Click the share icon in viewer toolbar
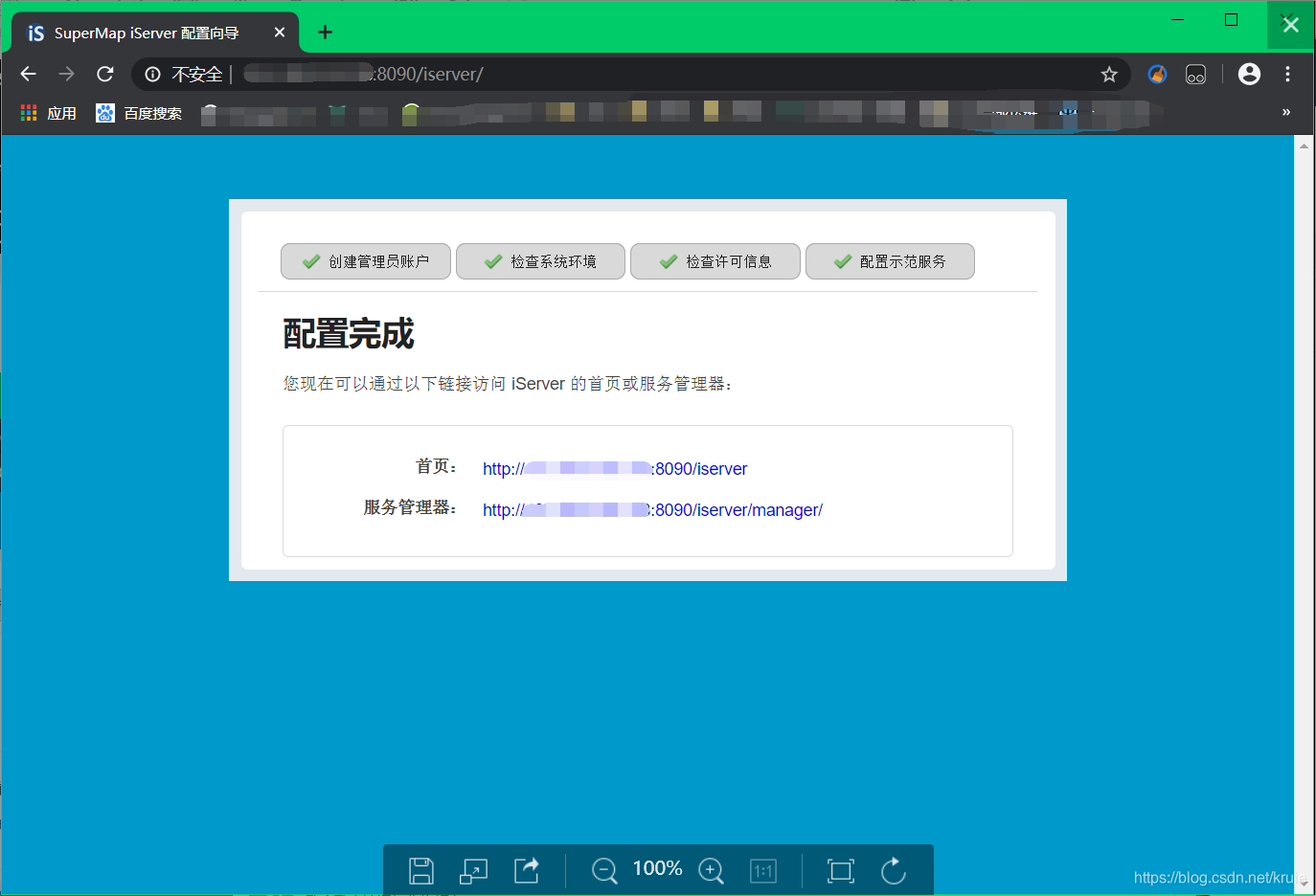The height and width of the screenshot is (896, 1316). coord(527,870)
